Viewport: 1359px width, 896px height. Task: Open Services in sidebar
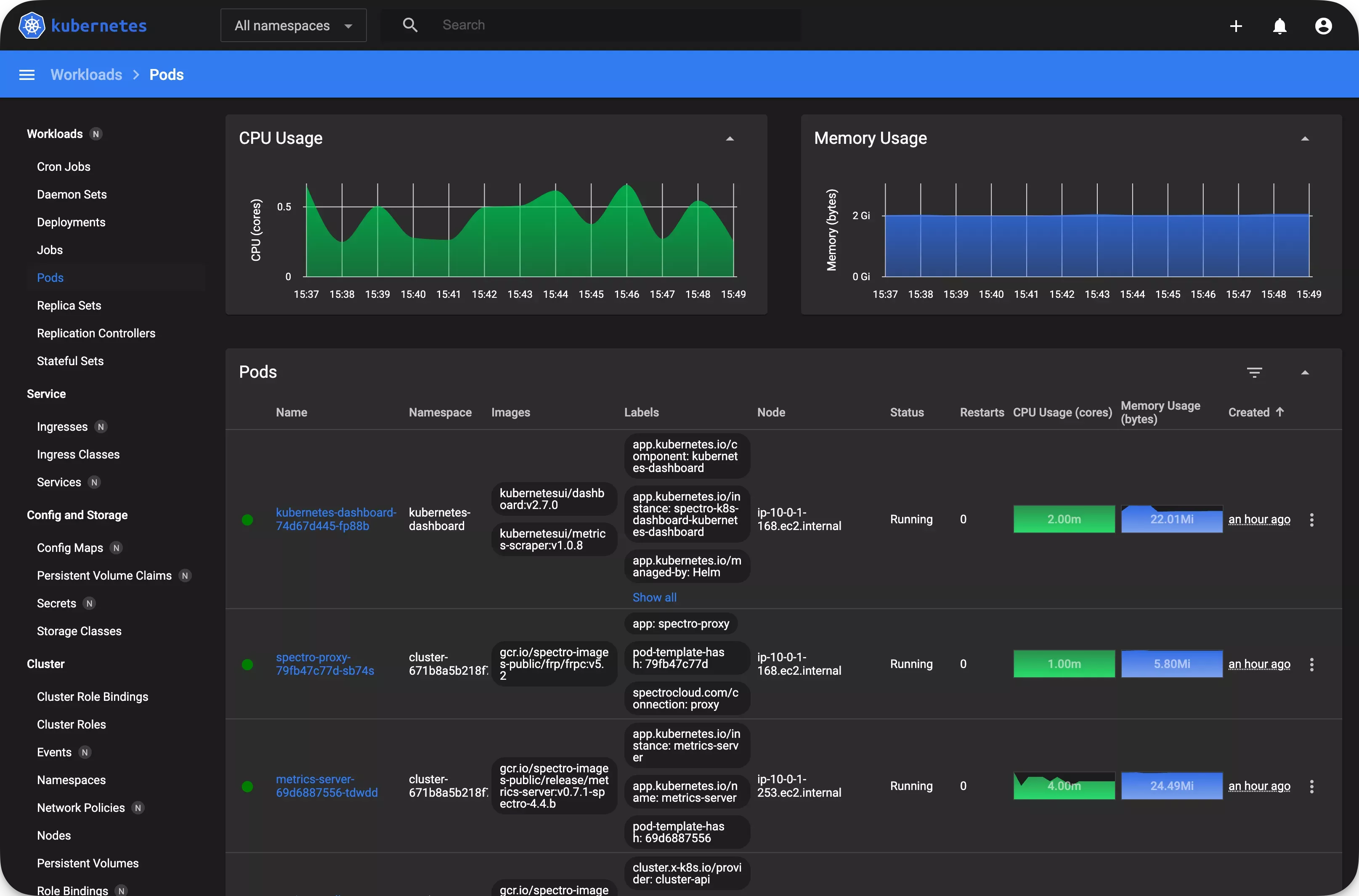(x=59, y=482)
